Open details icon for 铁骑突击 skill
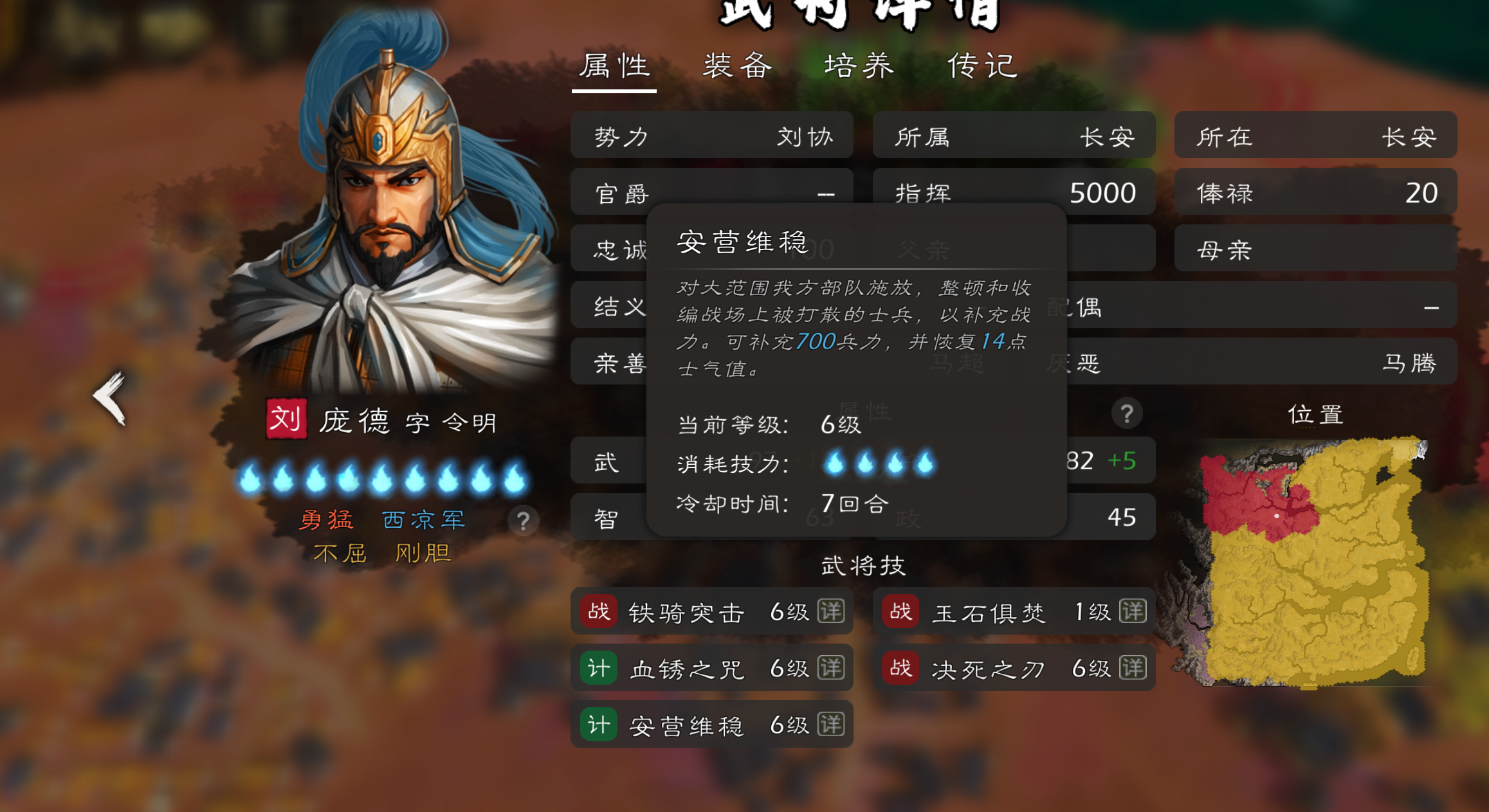 831,611
